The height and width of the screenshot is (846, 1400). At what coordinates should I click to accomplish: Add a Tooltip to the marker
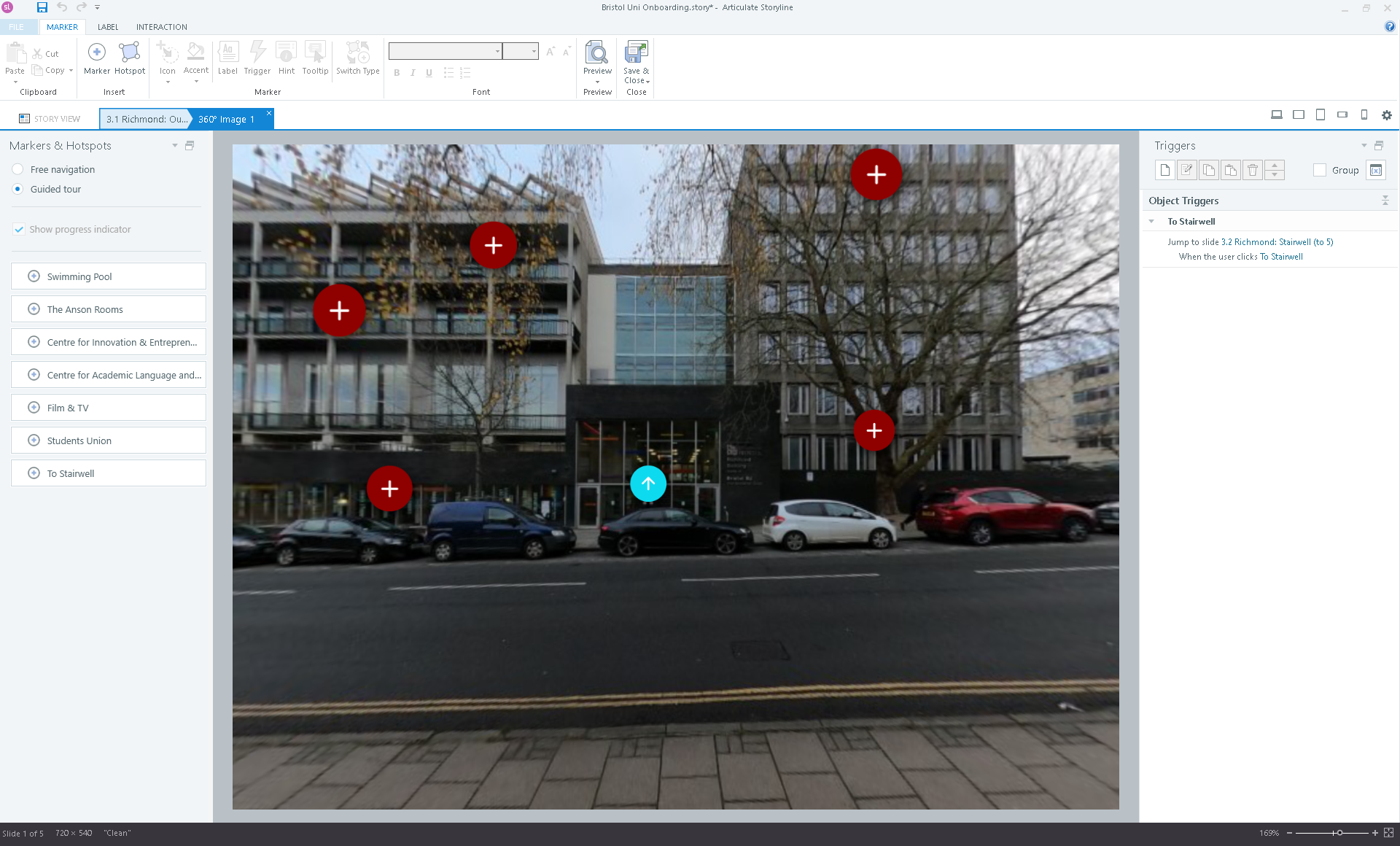click(x=315, y=57)
